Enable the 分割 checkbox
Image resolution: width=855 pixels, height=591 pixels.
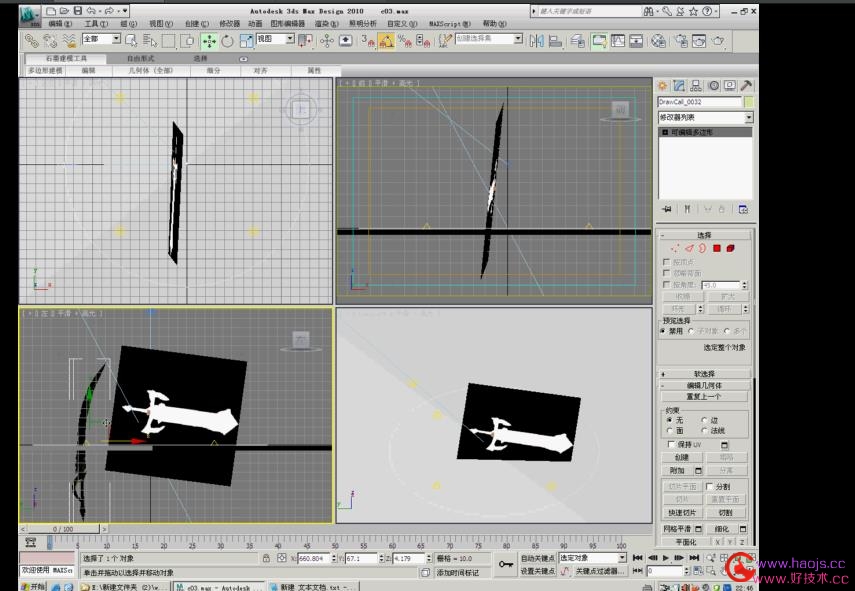click(x=709, y=486)
